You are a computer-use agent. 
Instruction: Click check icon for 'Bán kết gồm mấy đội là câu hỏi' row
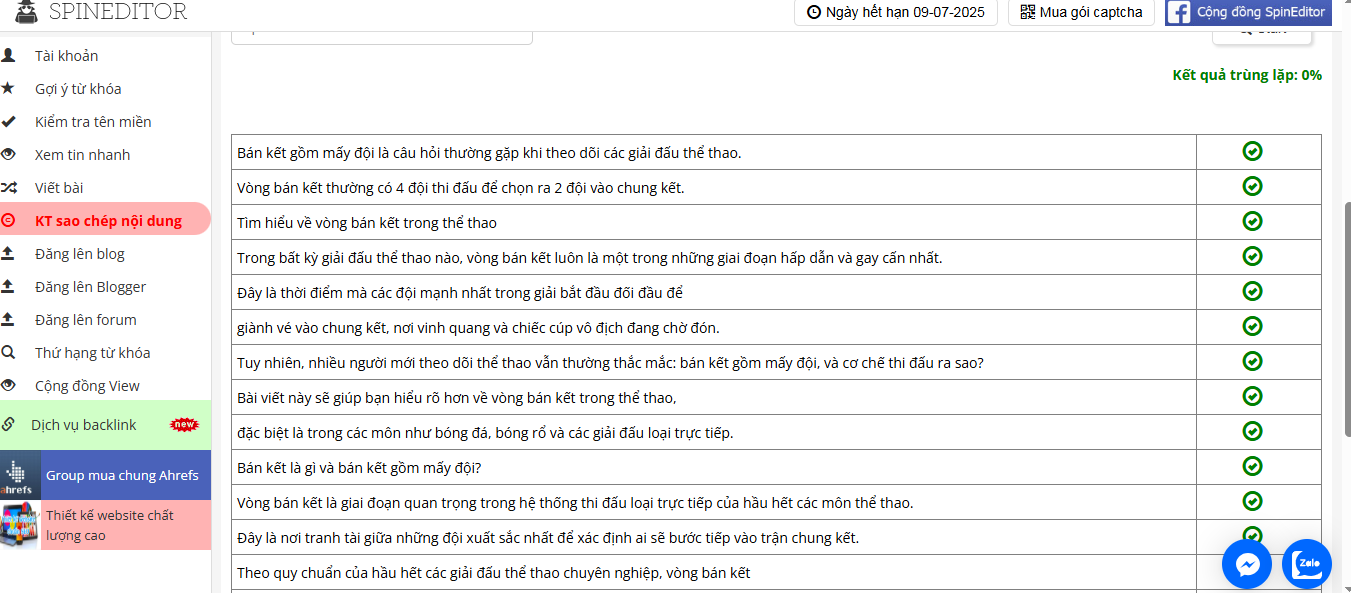(x=1252, y=151)
